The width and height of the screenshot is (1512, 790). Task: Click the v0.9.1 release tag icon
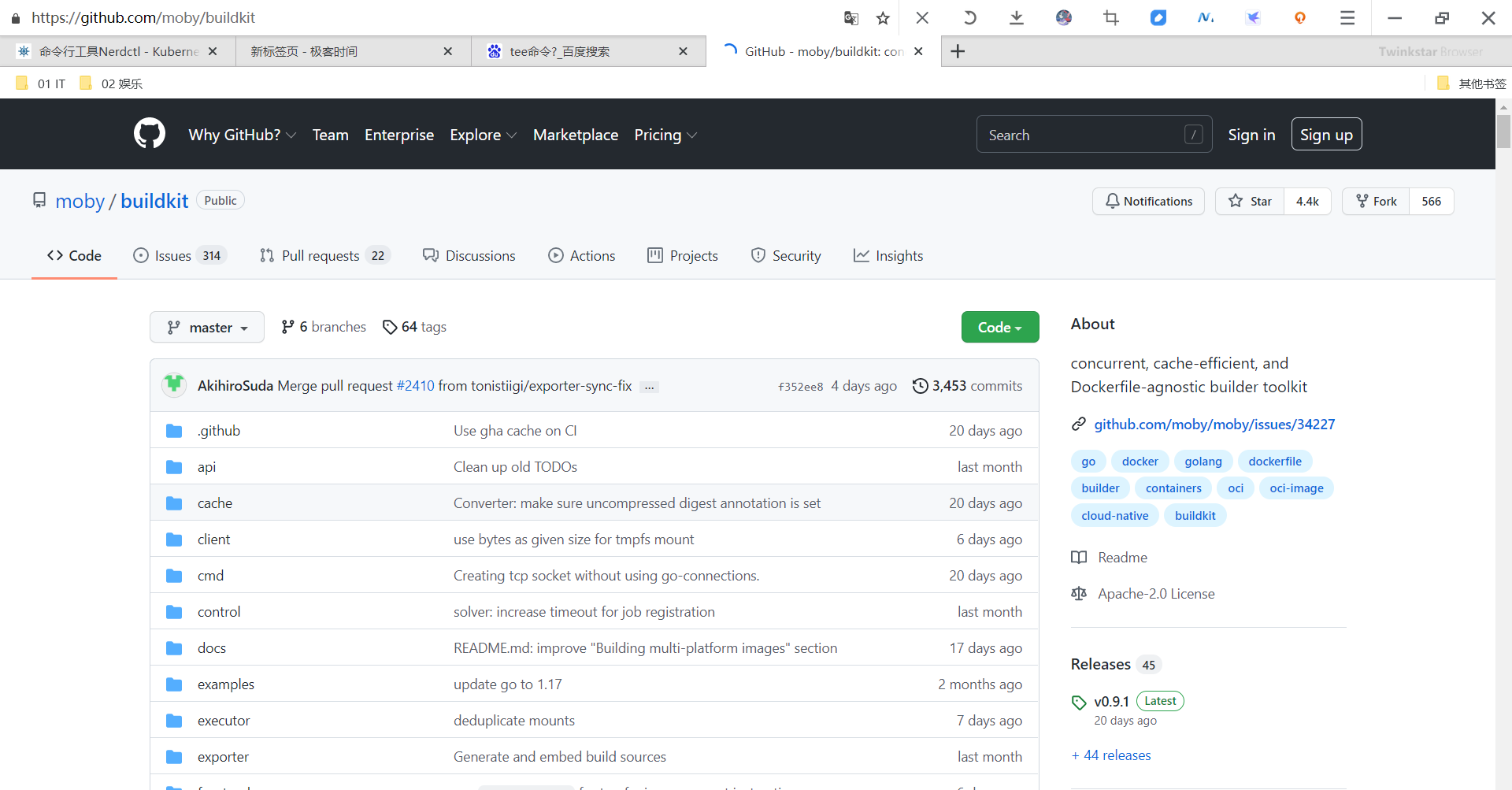tap(1079, 702)
